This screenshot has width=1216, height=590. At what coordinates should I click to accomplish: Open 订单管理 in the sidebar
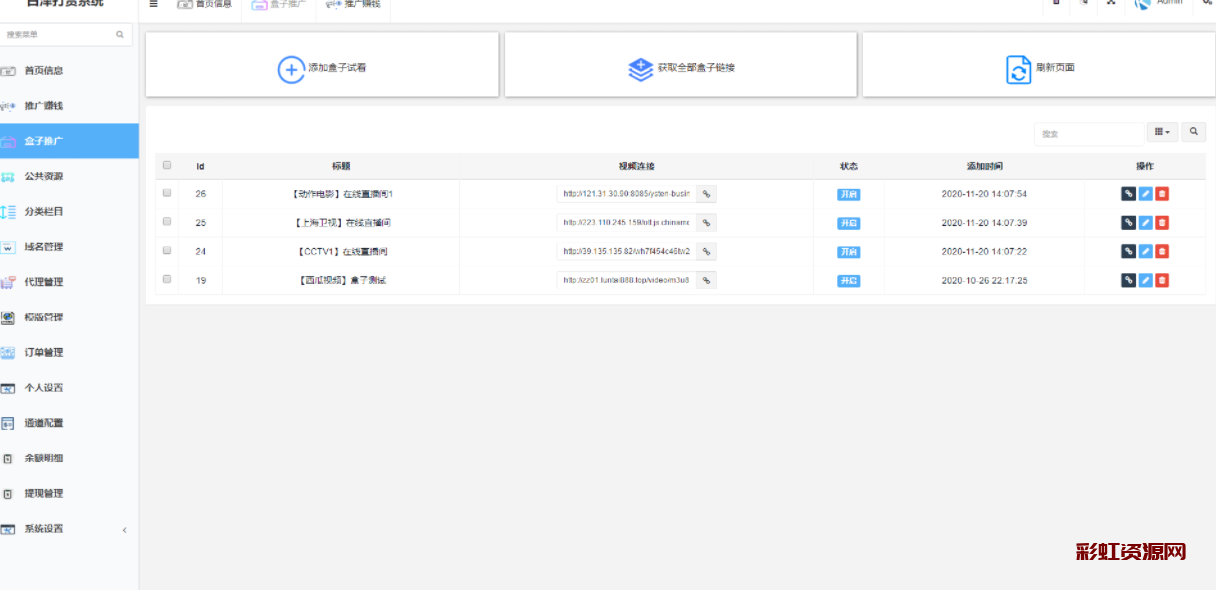[43, 352]
